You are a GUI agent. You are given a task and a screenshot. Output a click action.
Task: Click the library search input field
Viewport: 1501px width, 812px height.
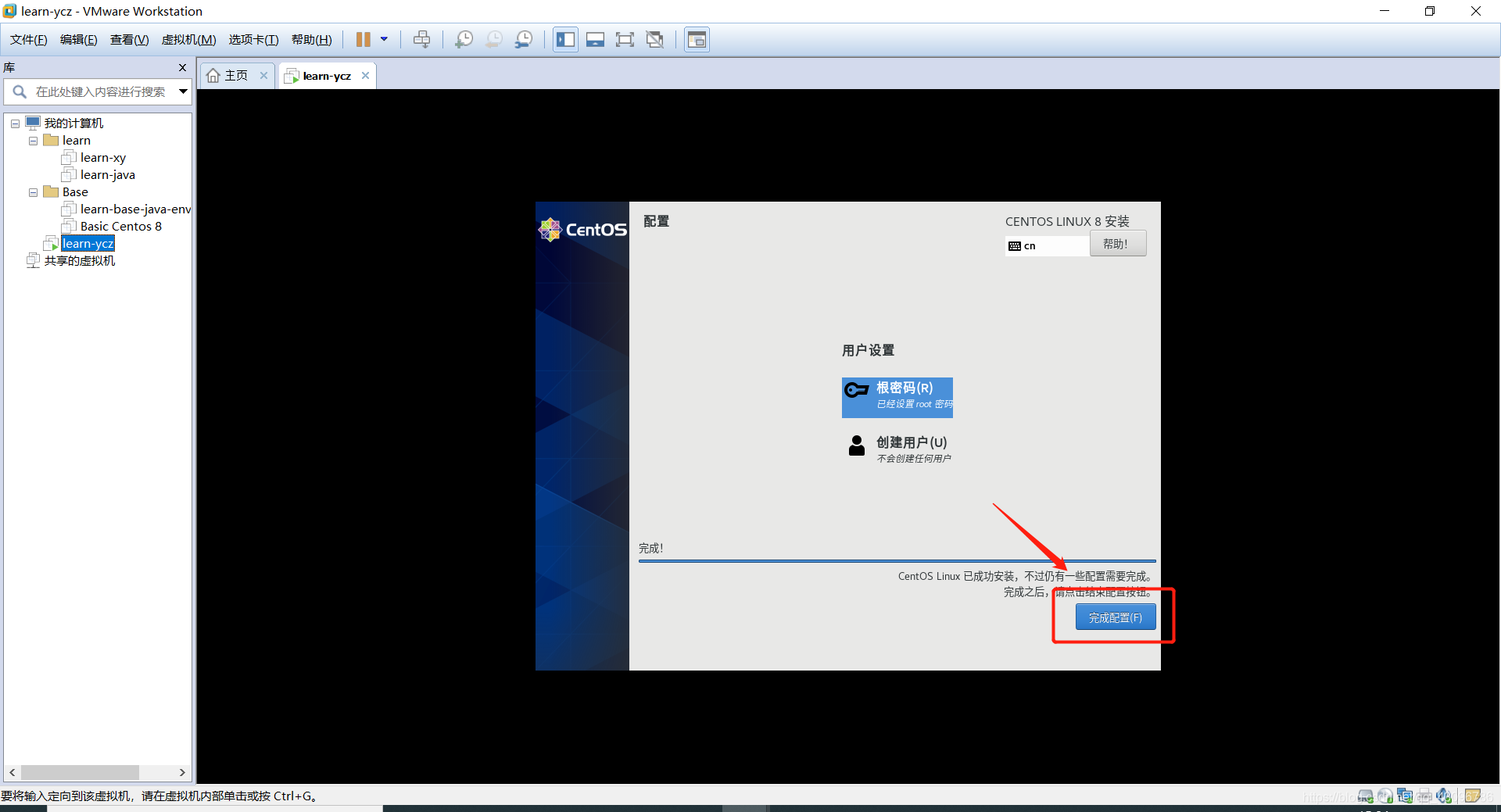(101, 92)
